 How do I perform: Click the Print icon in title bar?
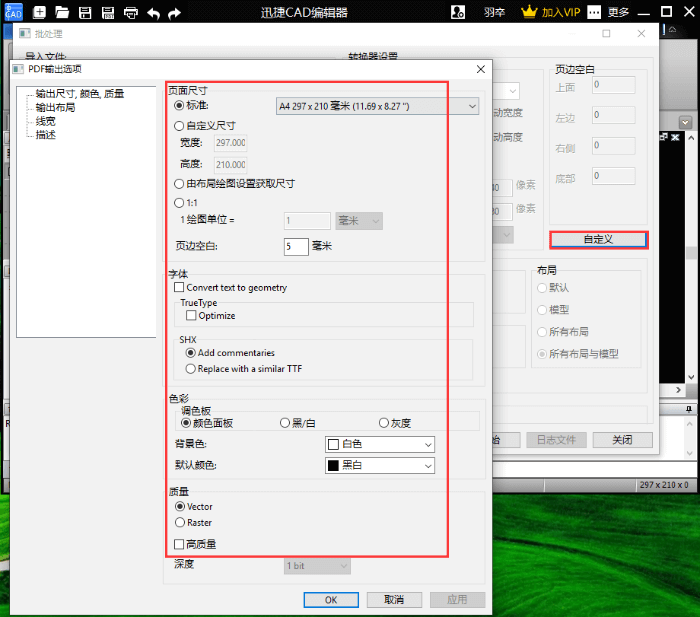coord(131,13)
